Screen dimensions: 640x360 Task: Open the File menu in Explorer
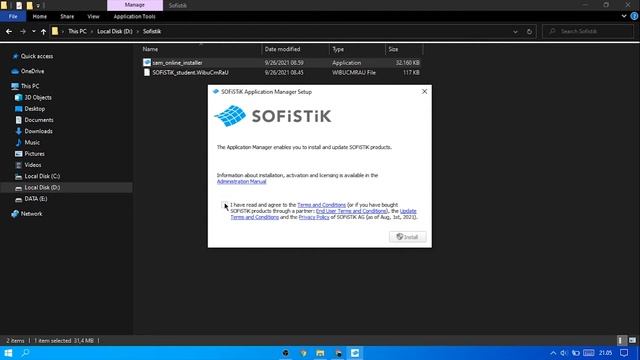click(13, 16)
